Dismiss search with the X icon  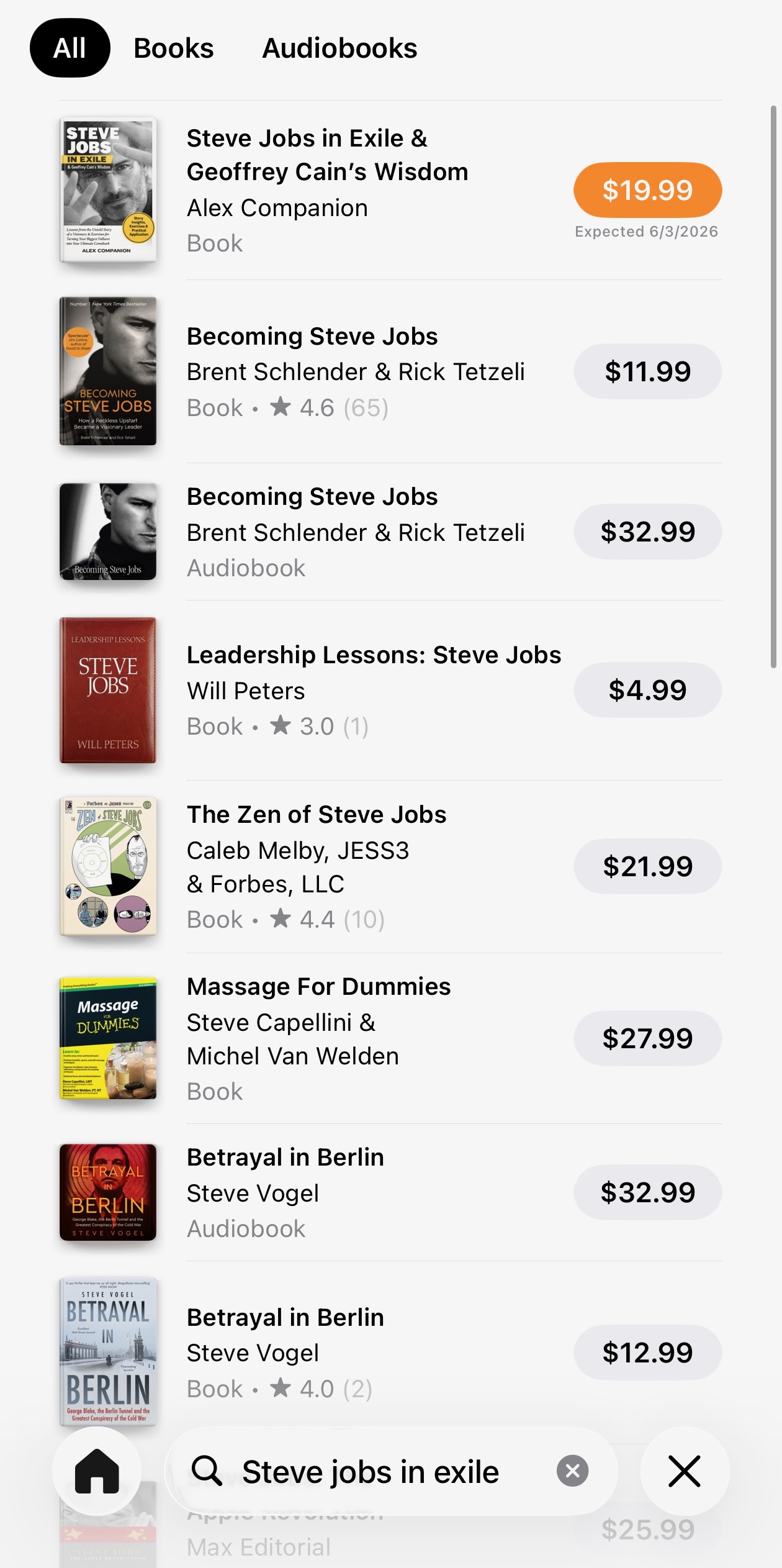pyautogui.click(x=685, y=1471)
